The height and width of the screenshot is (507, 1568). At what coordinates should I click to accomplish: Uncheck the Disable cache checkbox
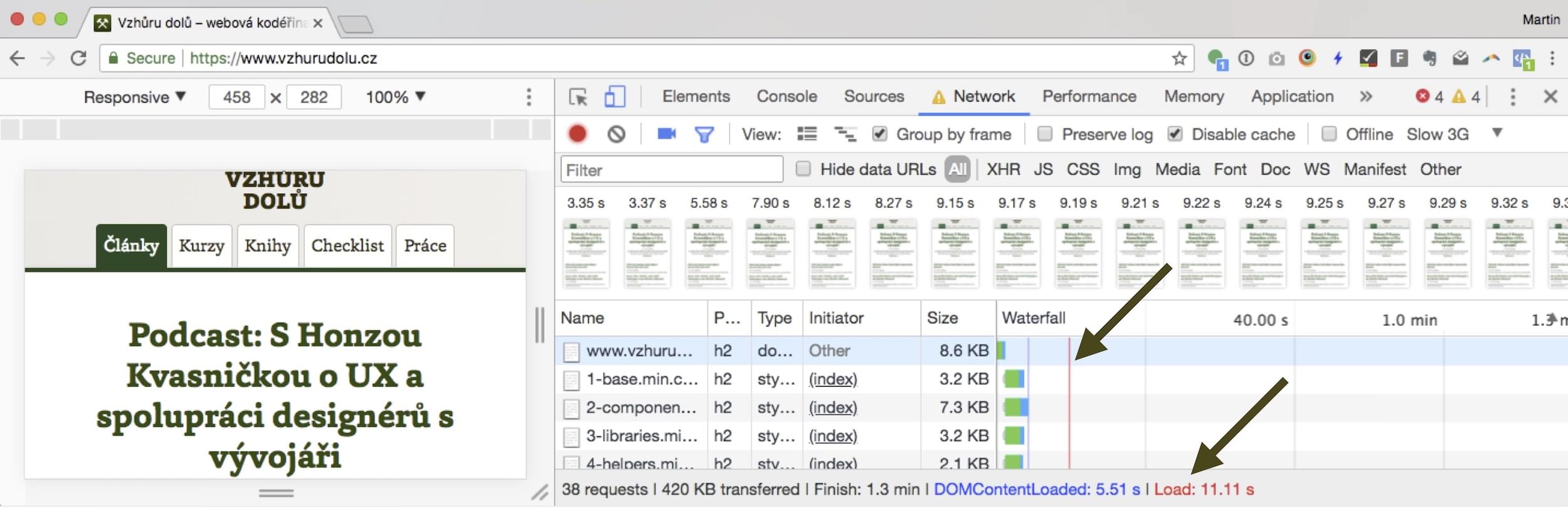[1175, 133]
